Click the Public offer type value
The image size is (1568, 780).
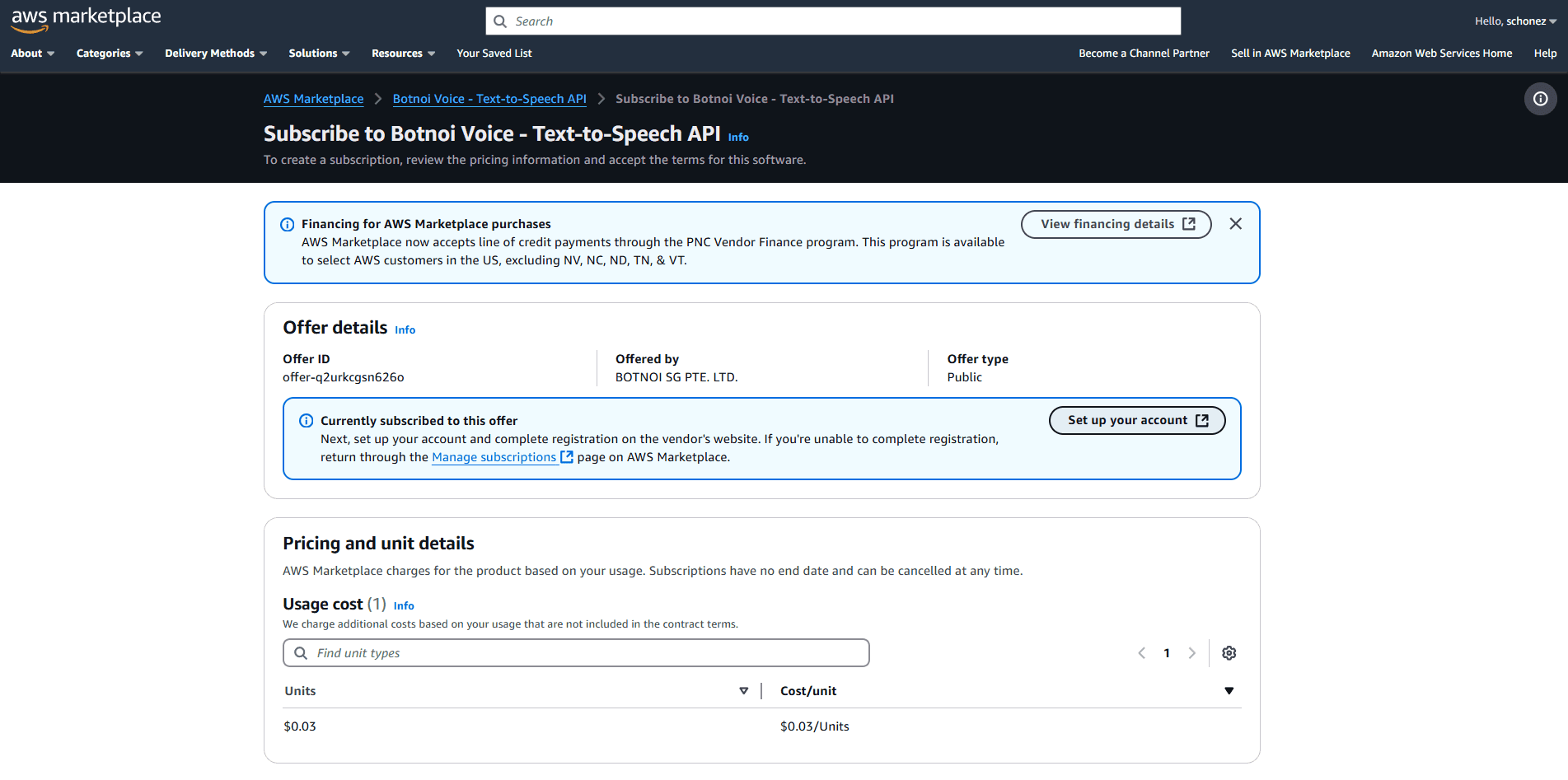(x=964, y=377)
